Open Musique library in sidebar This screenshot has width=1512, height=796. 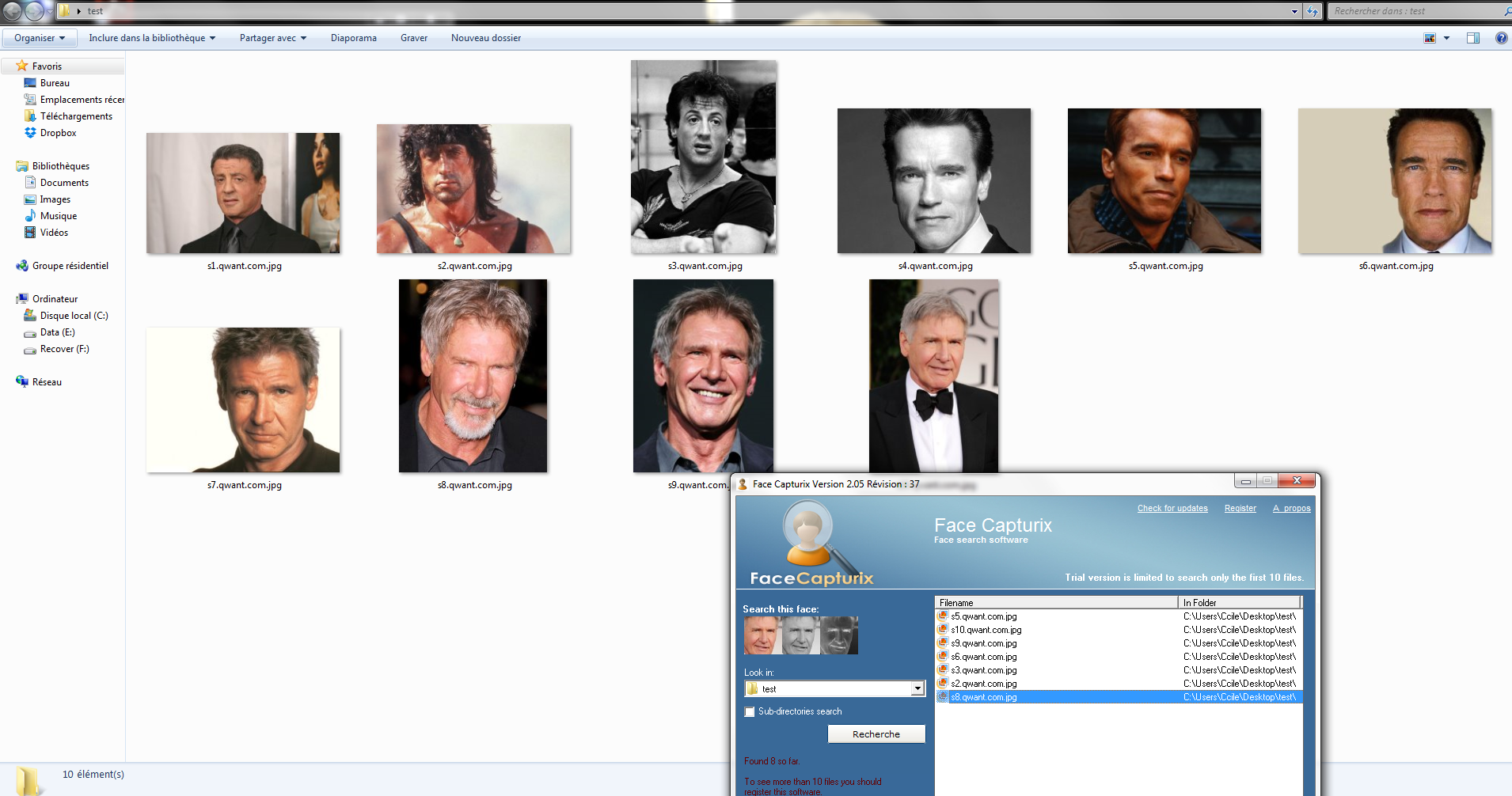[58, 216]
